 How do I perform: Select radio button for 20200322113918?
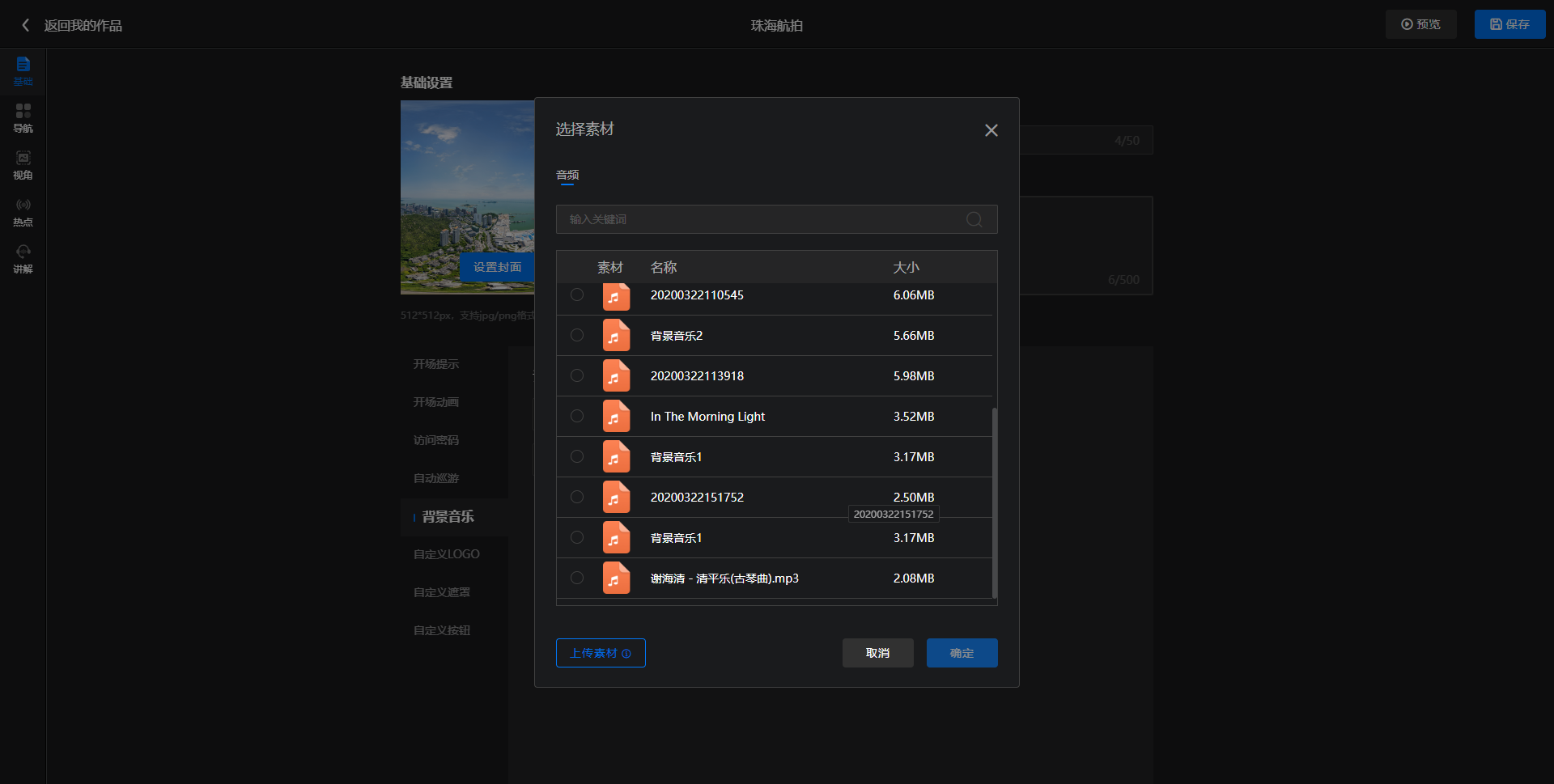[x=577, y=375]
